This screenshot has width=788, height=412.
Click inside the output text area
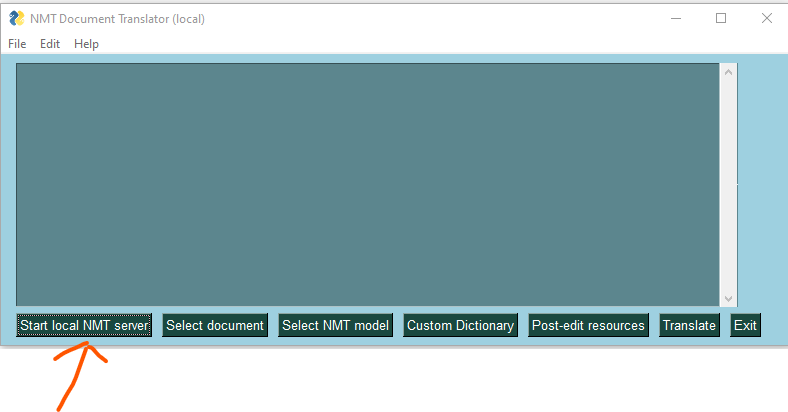[368, 184]
